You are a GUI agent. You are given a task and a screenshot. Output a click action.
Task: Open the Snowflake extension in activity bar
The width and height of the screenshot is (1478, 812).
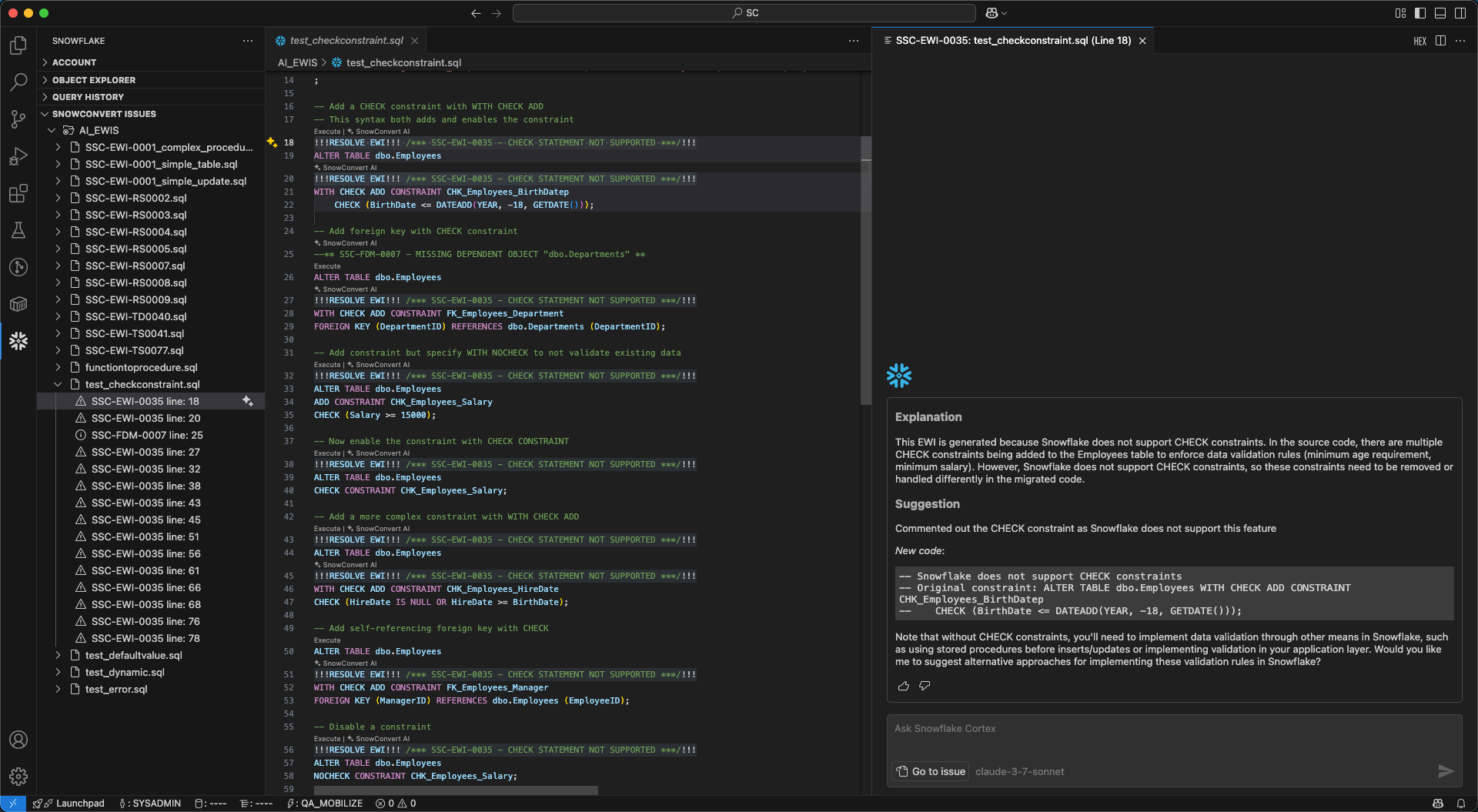18,341
